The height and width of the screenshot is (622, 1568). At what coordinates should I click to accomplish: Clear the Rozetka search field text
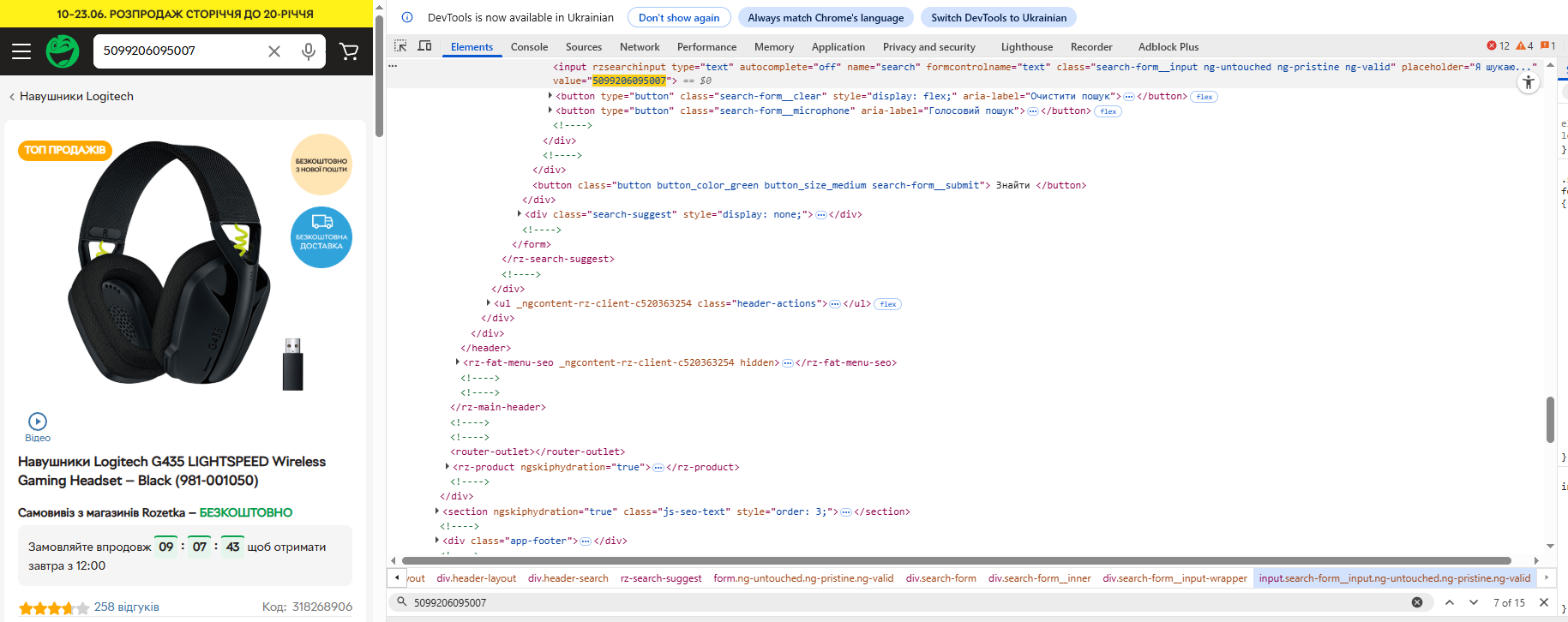(x=274, y=51)
